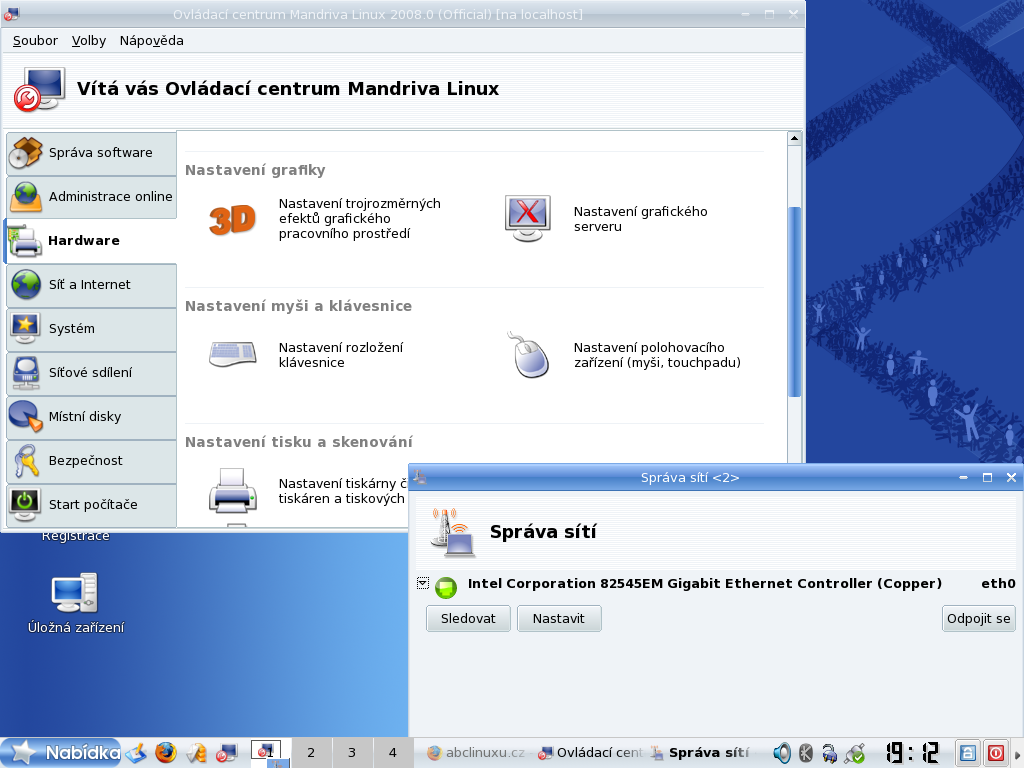Screen dimensions: 1024x768
Task: Open the Nabídka start menu
Action: [61, 752]
